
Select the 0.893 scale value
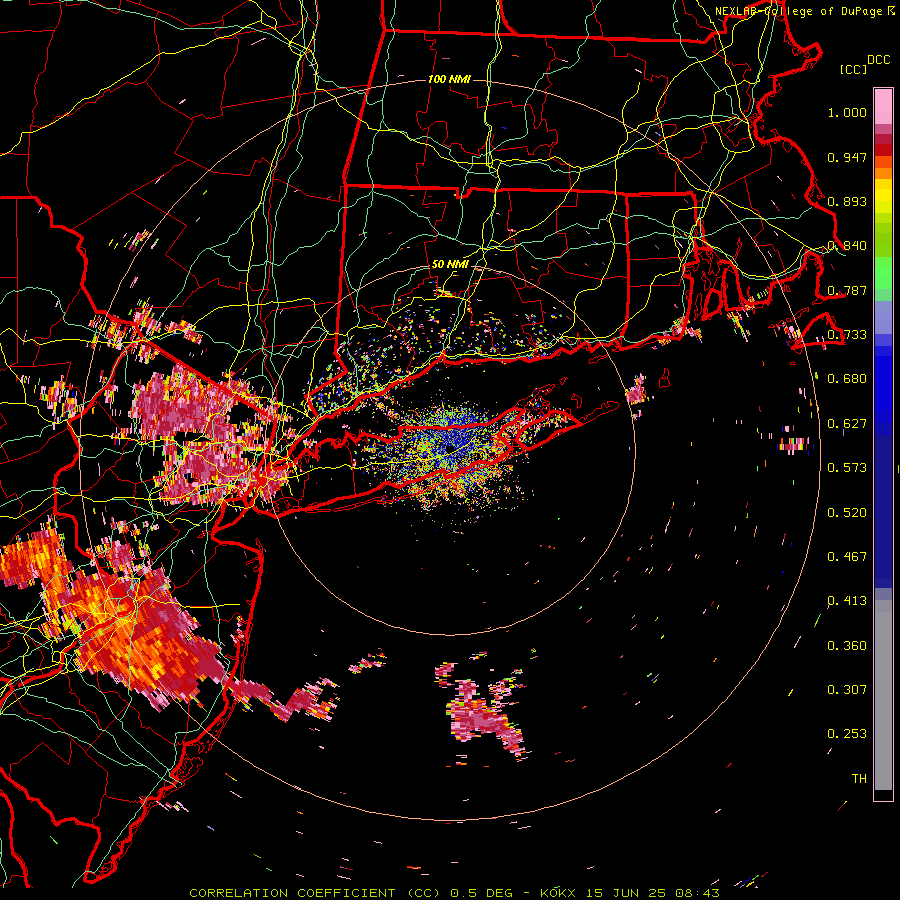(x=847, y=201)
